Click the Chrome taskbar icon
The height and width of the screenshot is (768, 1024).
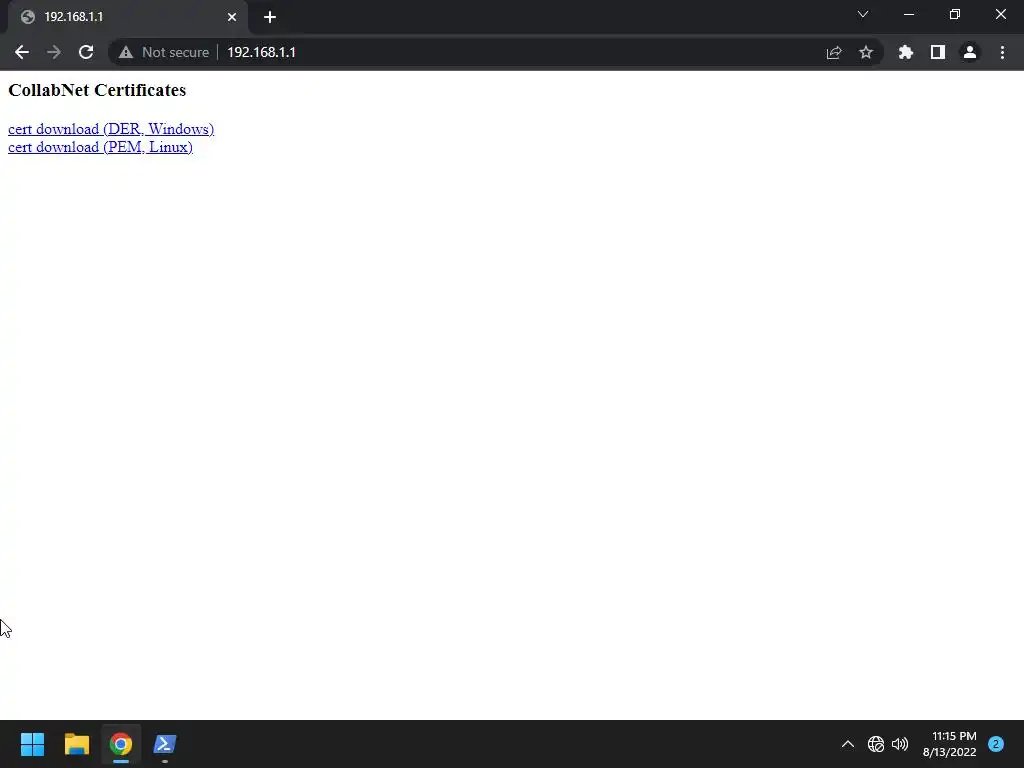click(121, 744)
